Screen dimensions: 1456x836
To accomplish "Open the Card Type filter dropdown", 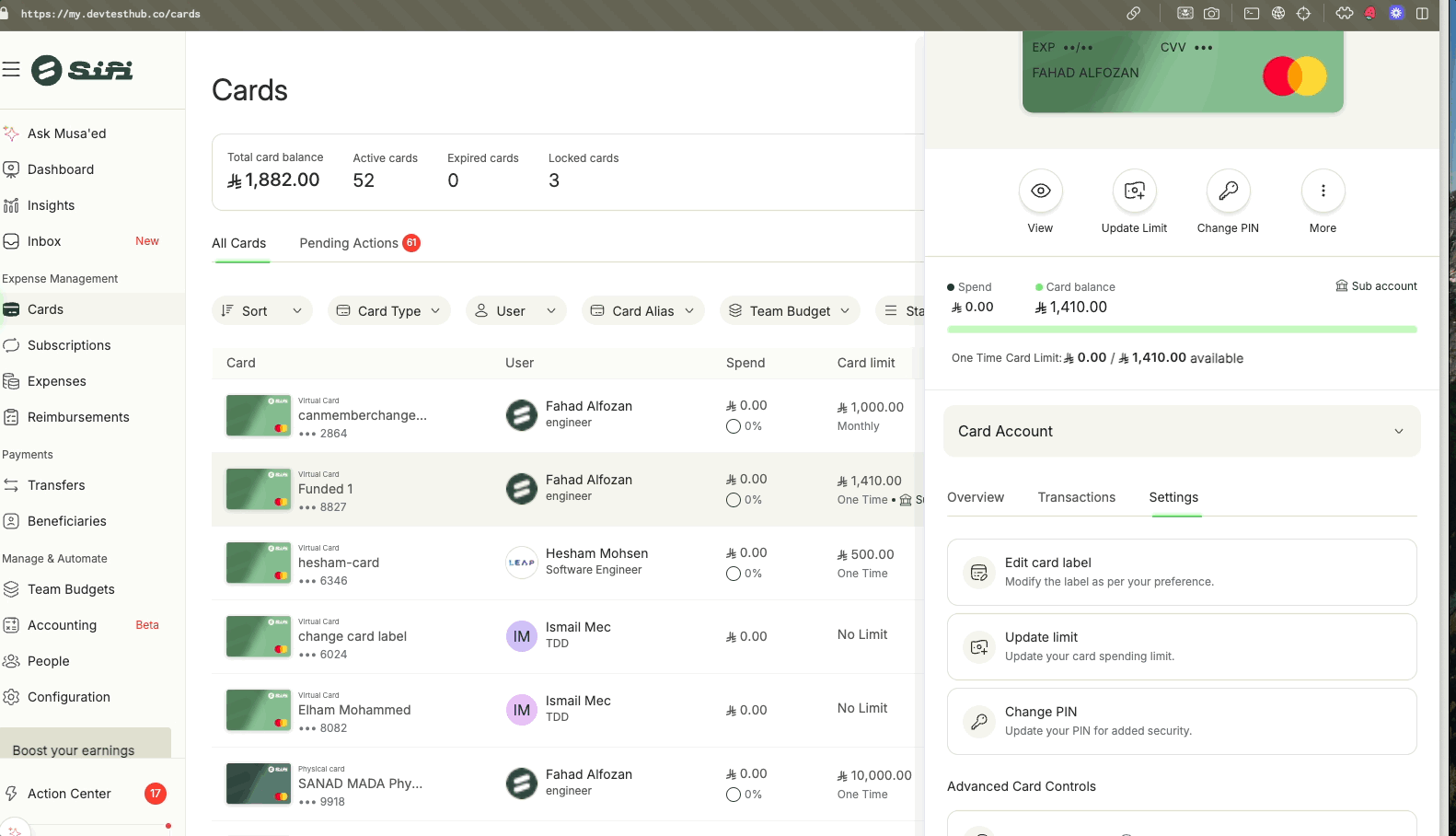I will tap(388, 311).
